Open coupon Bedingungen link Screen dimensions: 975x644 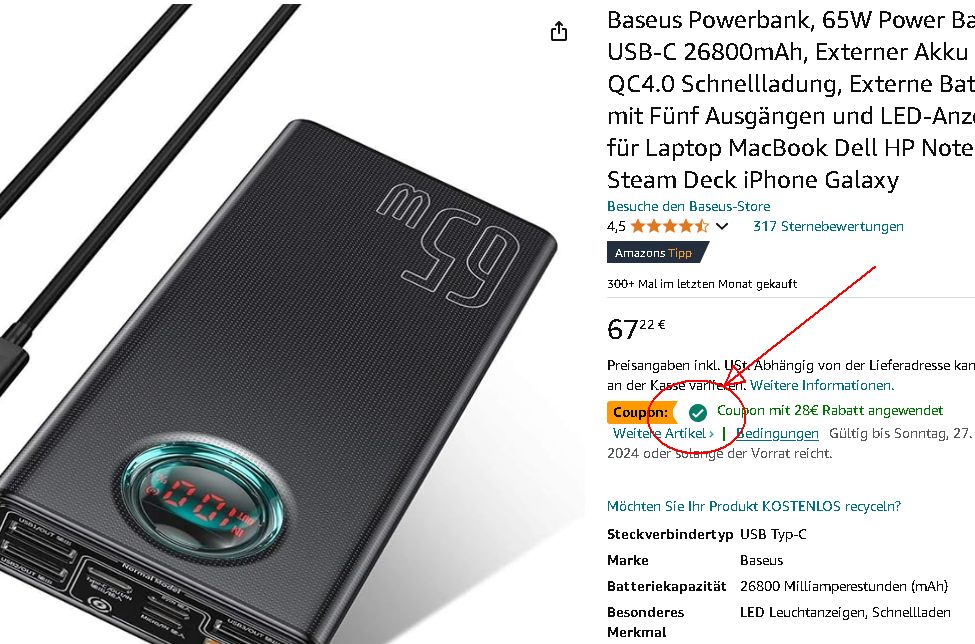click(x=777, y=433)
